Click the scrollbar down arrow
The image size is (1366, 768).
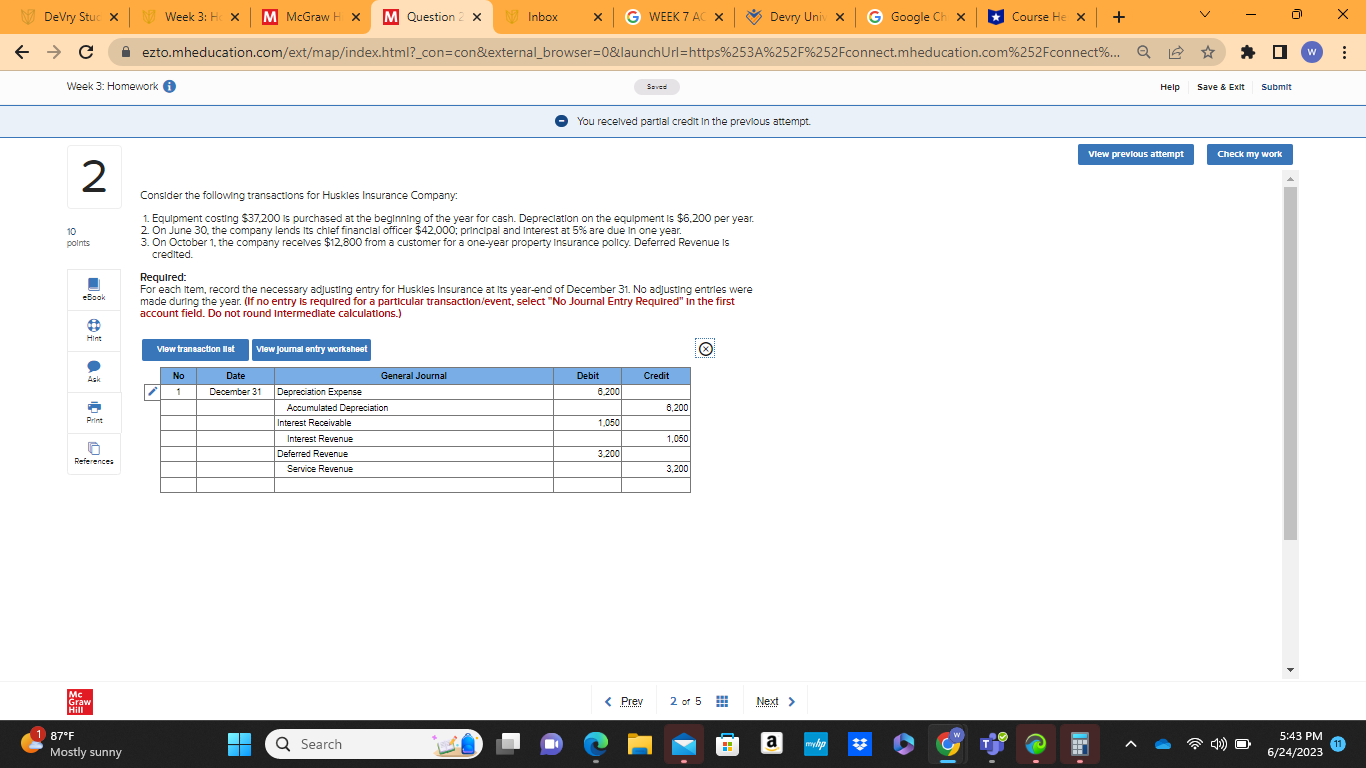pyautogui.click(x=1290, y=670)
